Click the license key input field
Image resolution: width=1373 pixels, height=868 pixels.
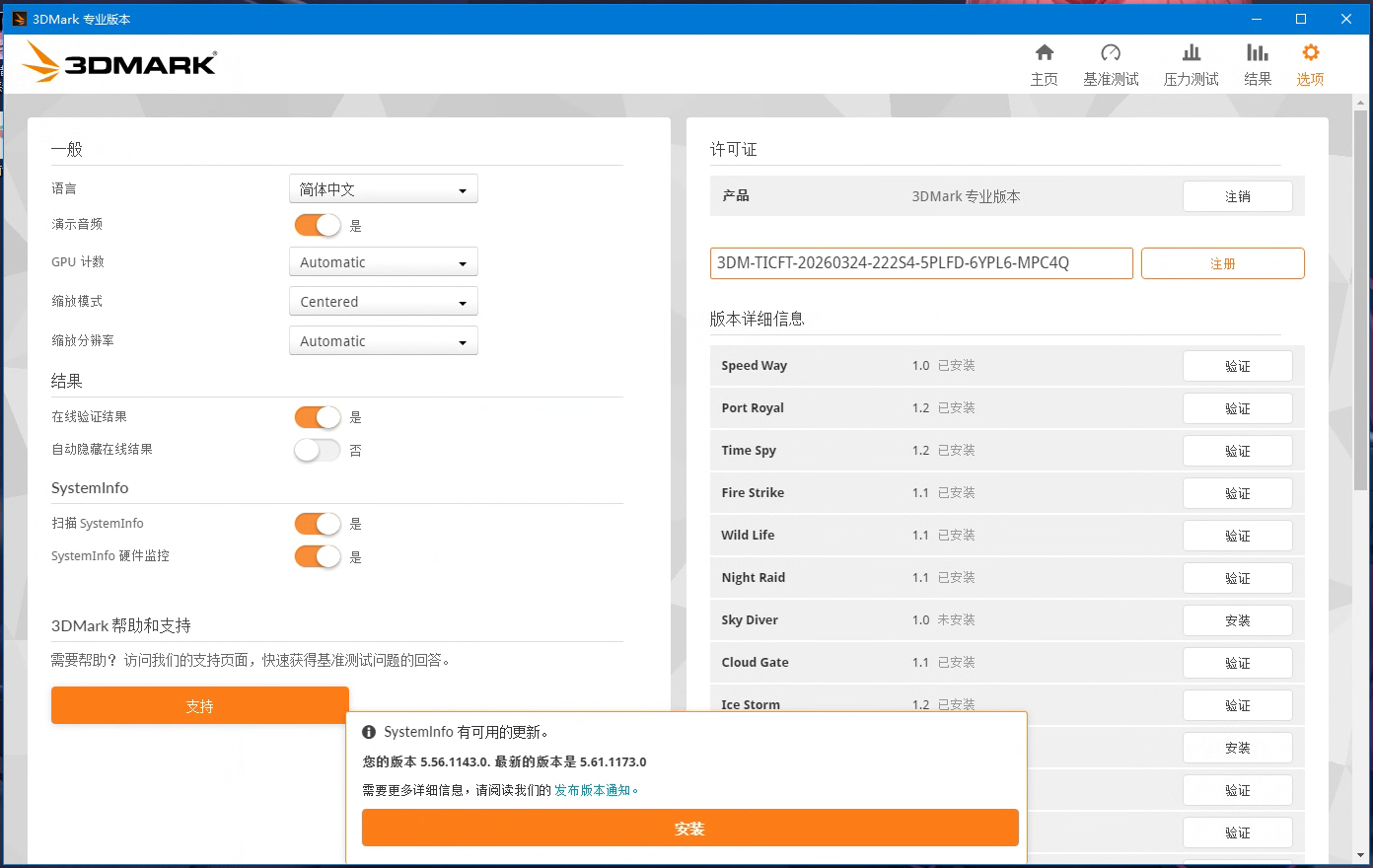tap(920, 263)
